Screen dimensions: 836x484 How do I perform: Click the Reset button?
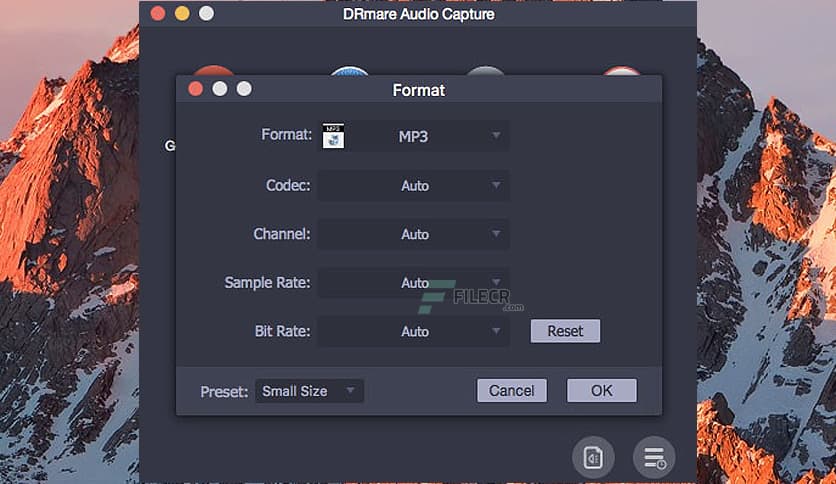tap(565, 331)
